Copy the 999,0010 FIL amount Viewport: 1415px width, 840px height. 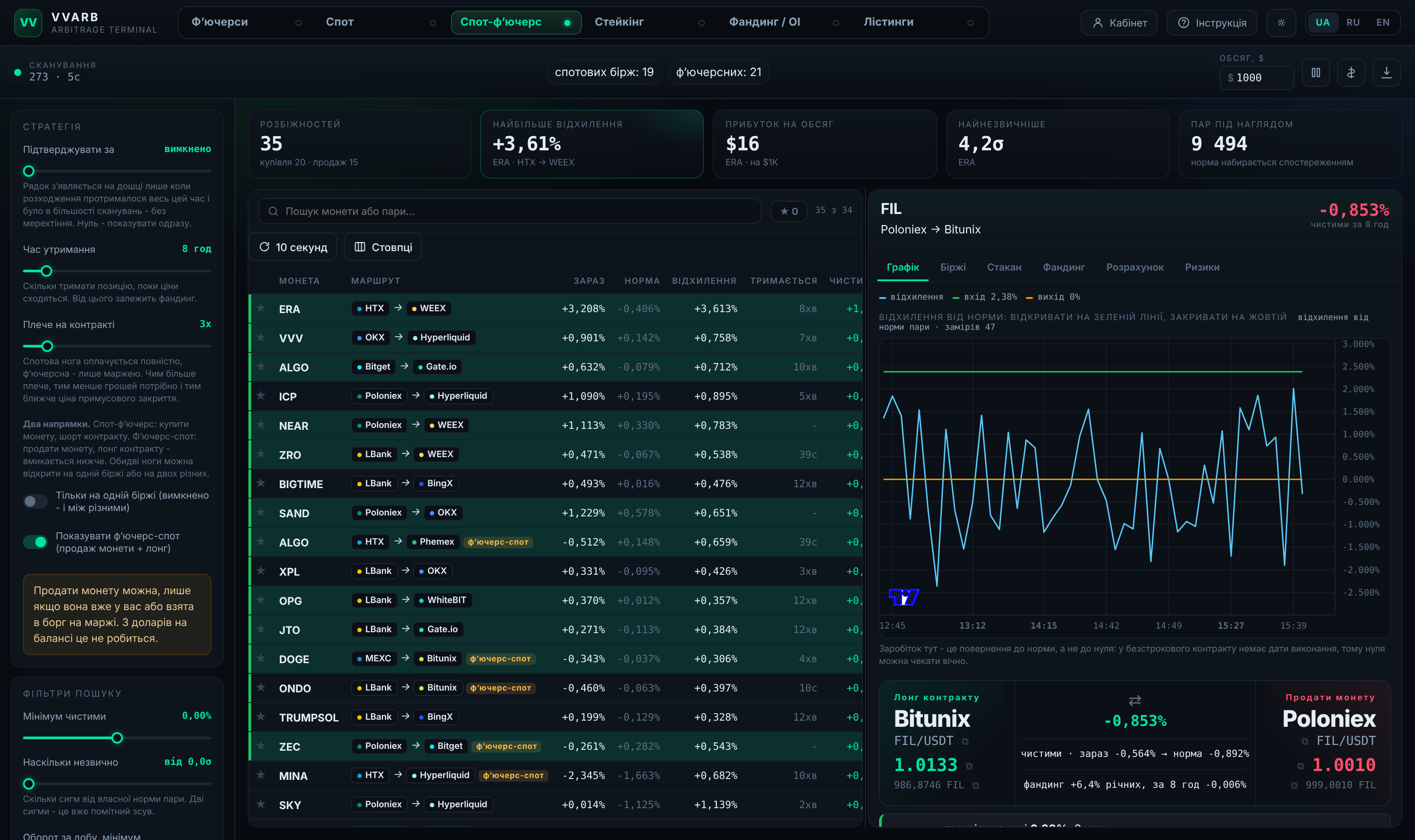coord(1294,786)
